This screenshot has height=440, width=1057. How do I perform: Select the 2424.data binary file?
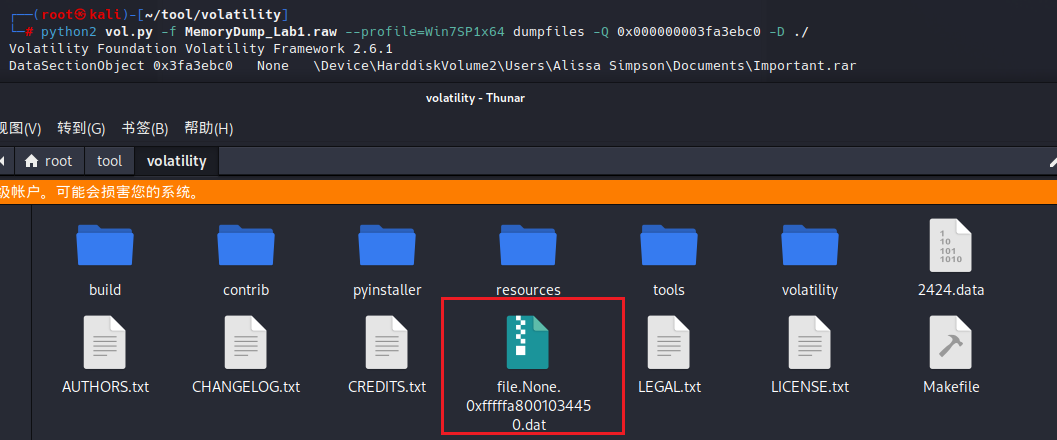[950, 246]
